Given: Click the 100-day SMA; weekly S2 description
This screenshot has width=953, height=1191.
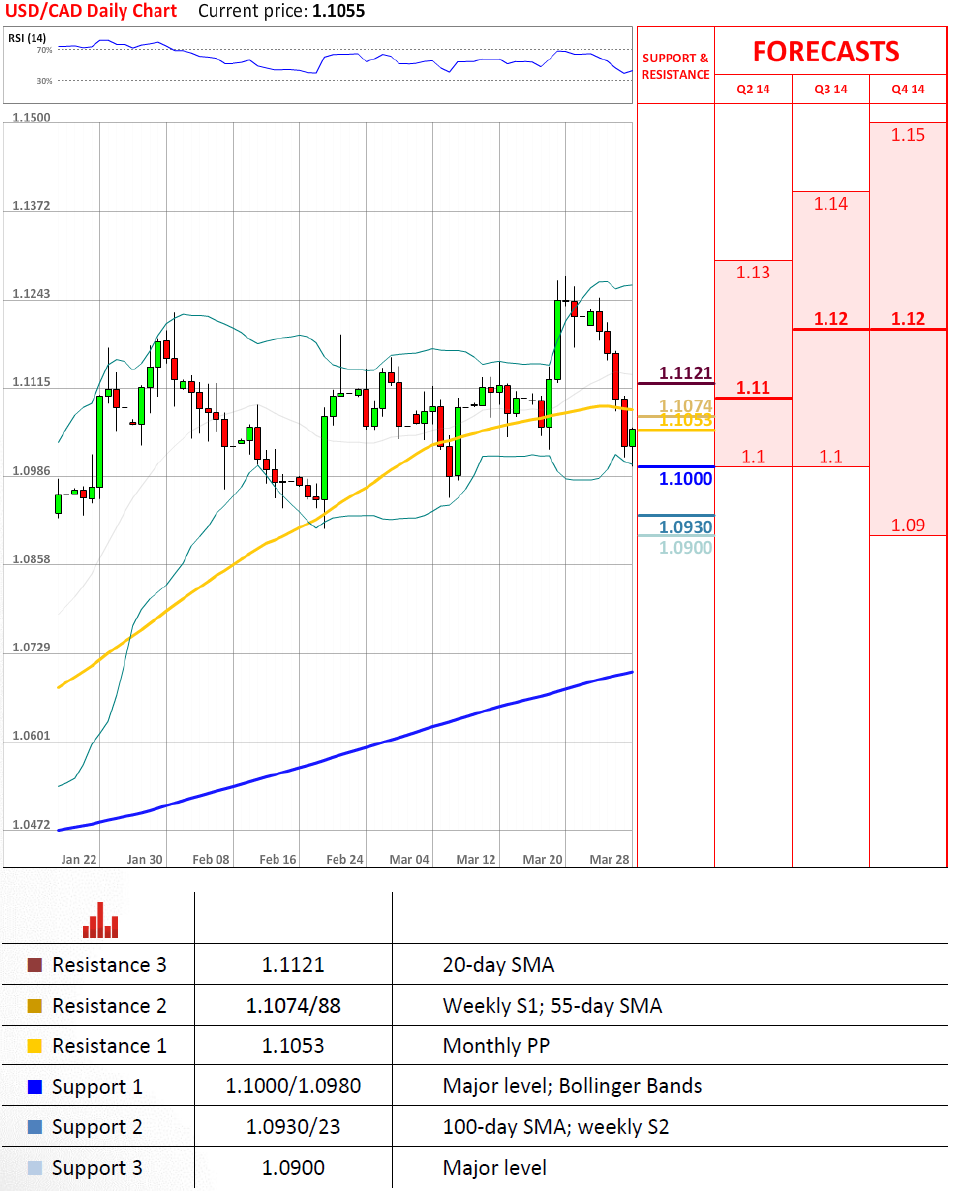Looking at the screenshot, I should [556, 1127].
